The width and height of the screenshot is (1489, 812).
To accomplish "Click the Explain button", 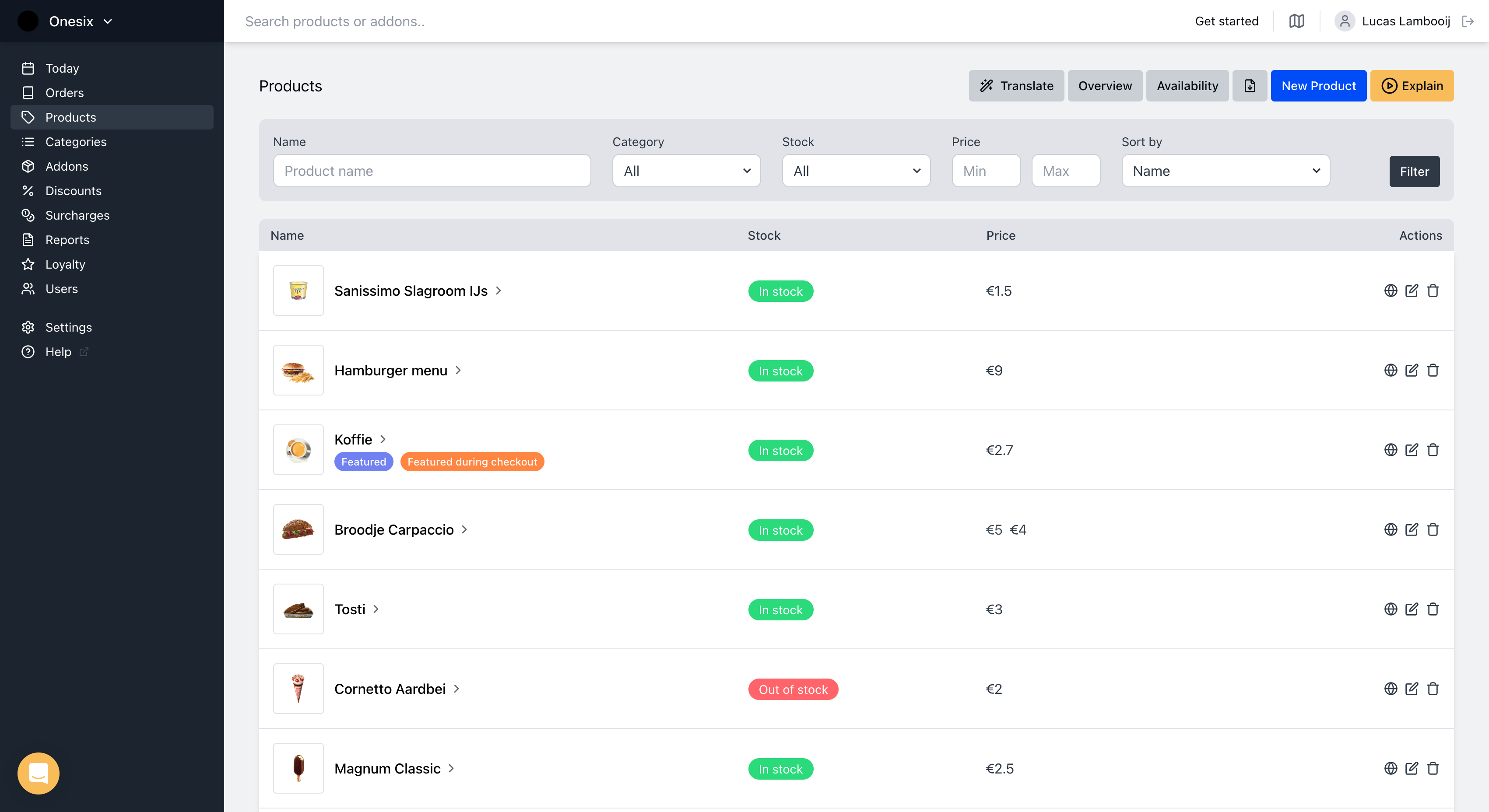I will 1412,86.
